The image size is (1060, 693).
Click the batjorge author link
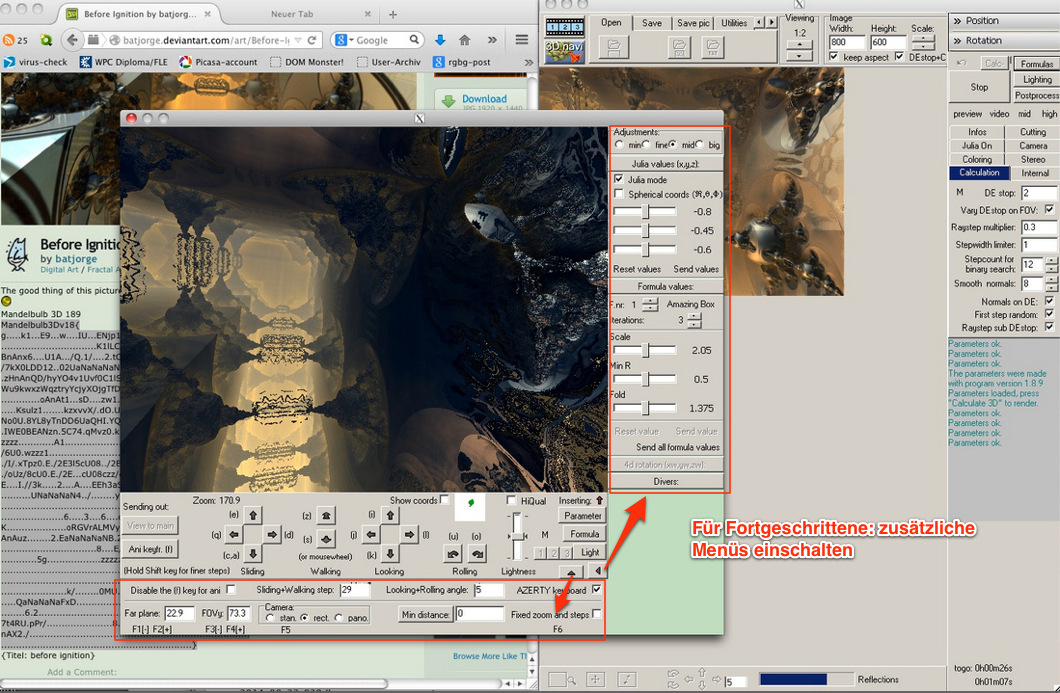[x=76, y=258]
